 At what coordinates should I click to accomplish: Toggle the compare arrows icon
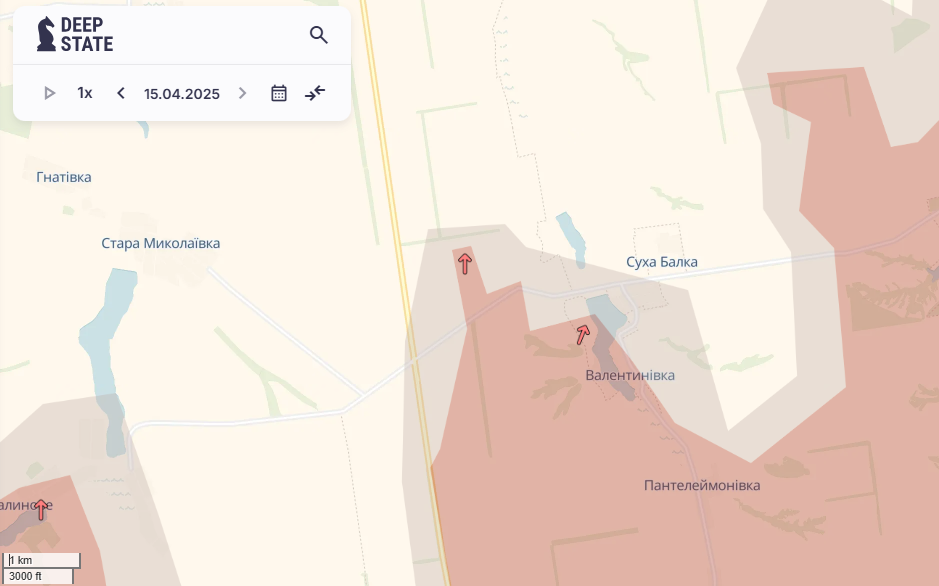pyautogui.click(x=315, y=93)
